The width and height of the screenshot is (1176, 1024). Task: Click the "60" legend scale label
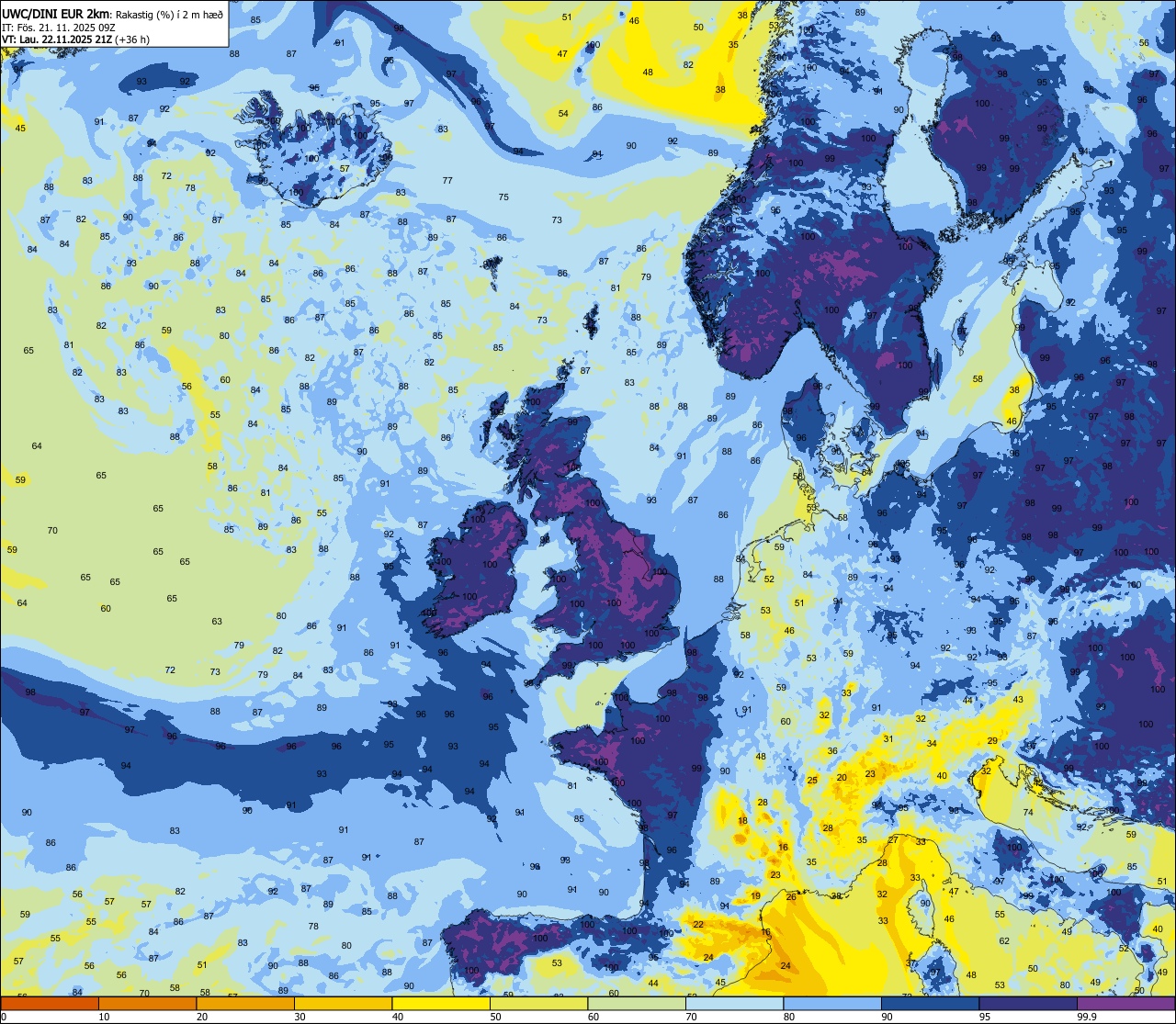click(x=593, y=1017)
